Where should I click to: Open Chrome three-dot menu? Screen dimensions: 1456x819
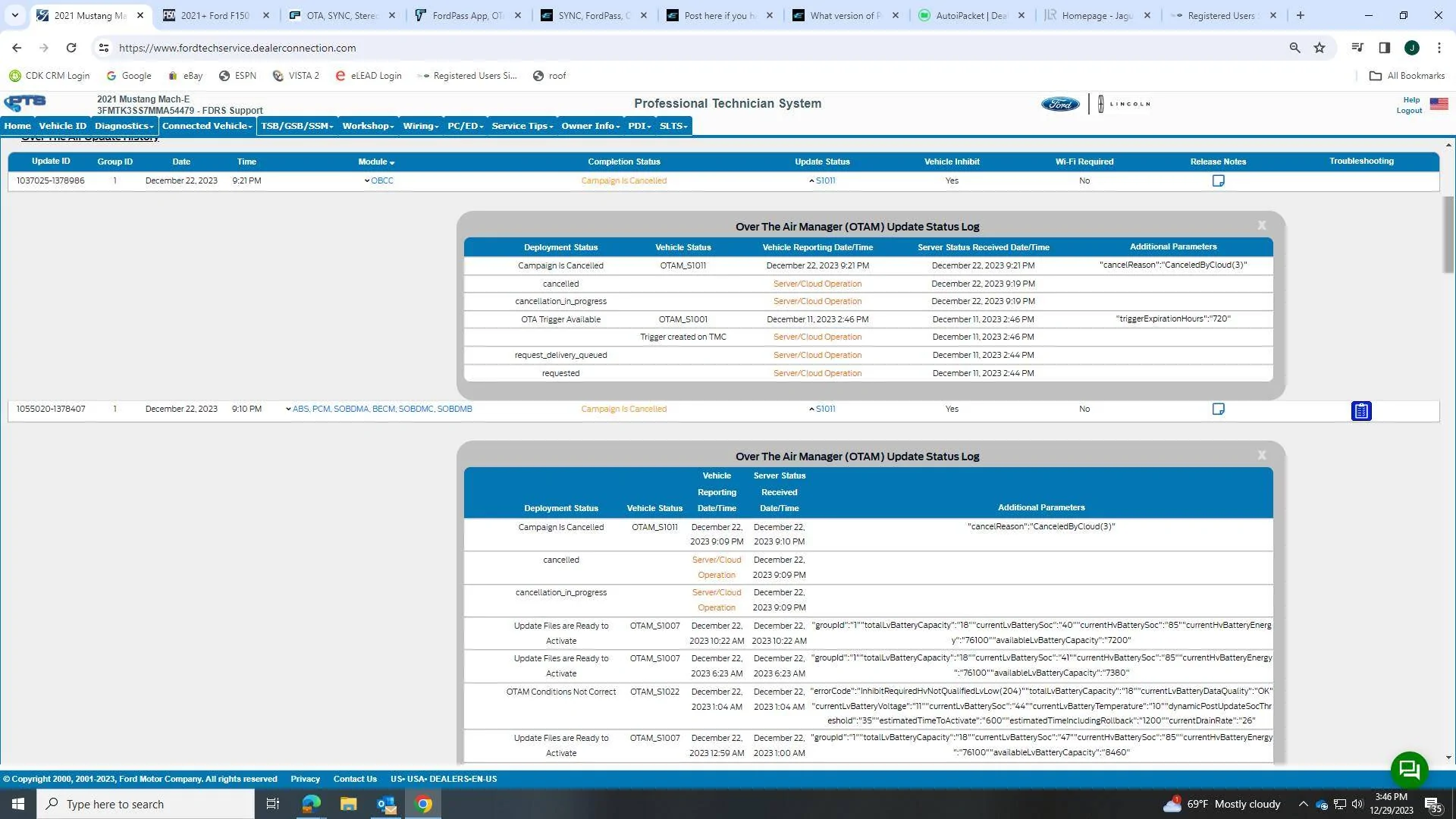pos(1439,48)
